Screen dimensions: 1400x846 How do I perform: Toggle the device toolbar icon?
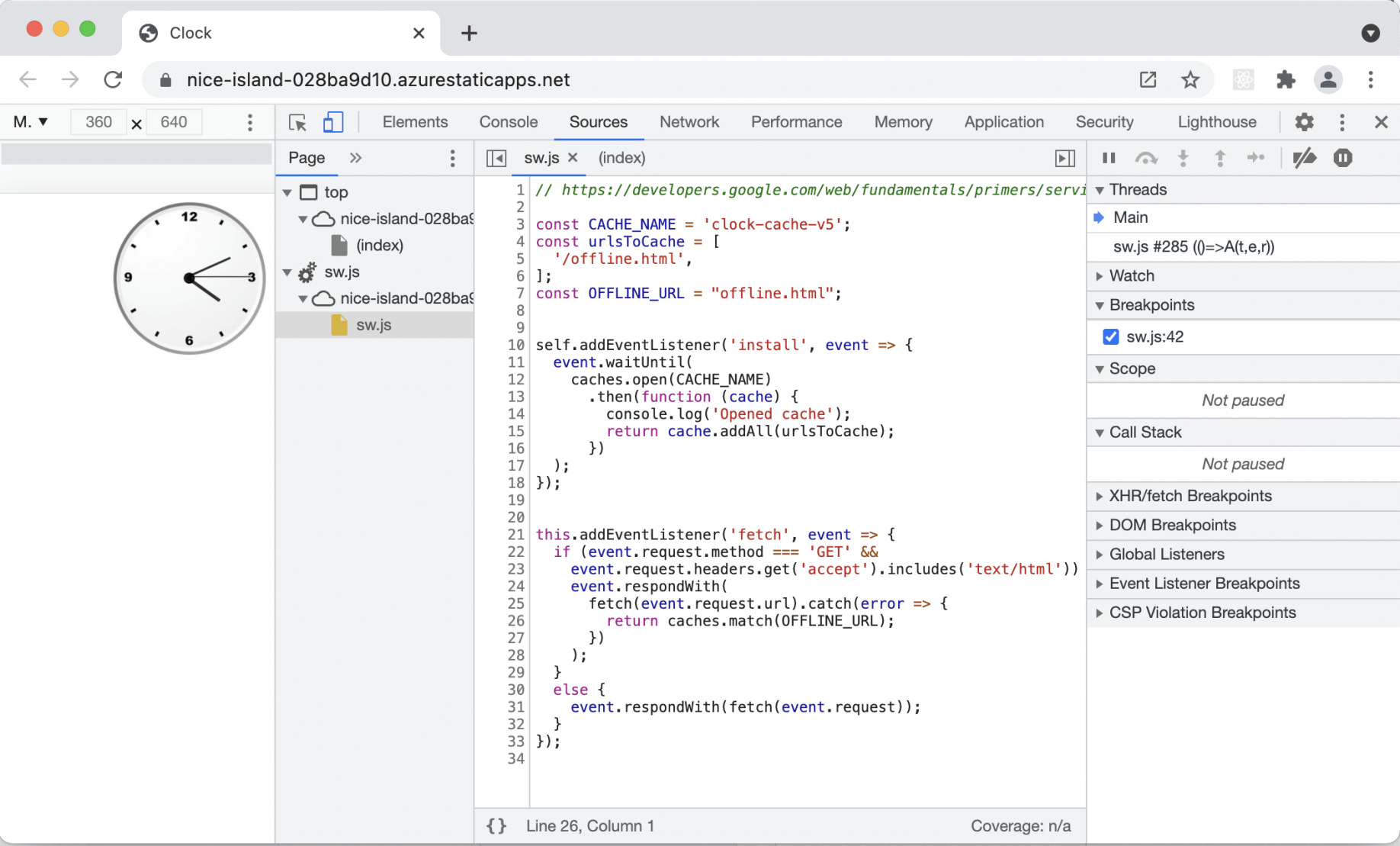(x=333, y=122)
